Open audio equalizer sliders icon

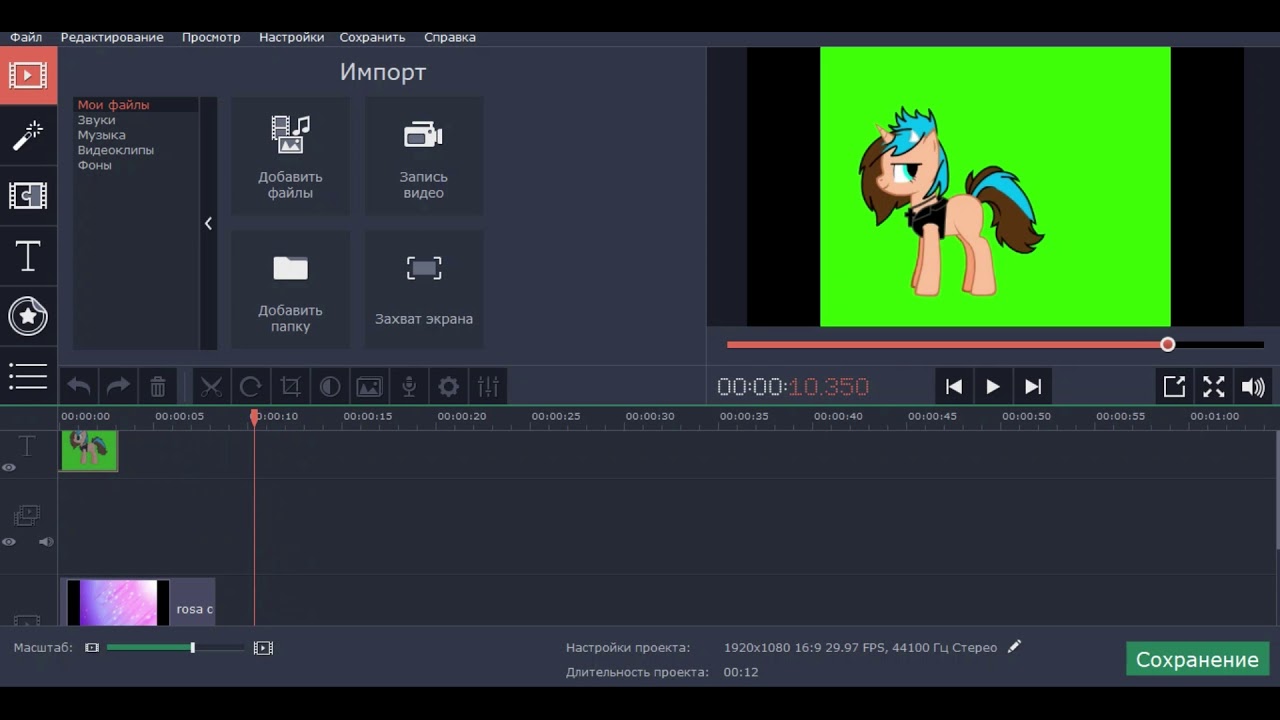tap(488, 386)
